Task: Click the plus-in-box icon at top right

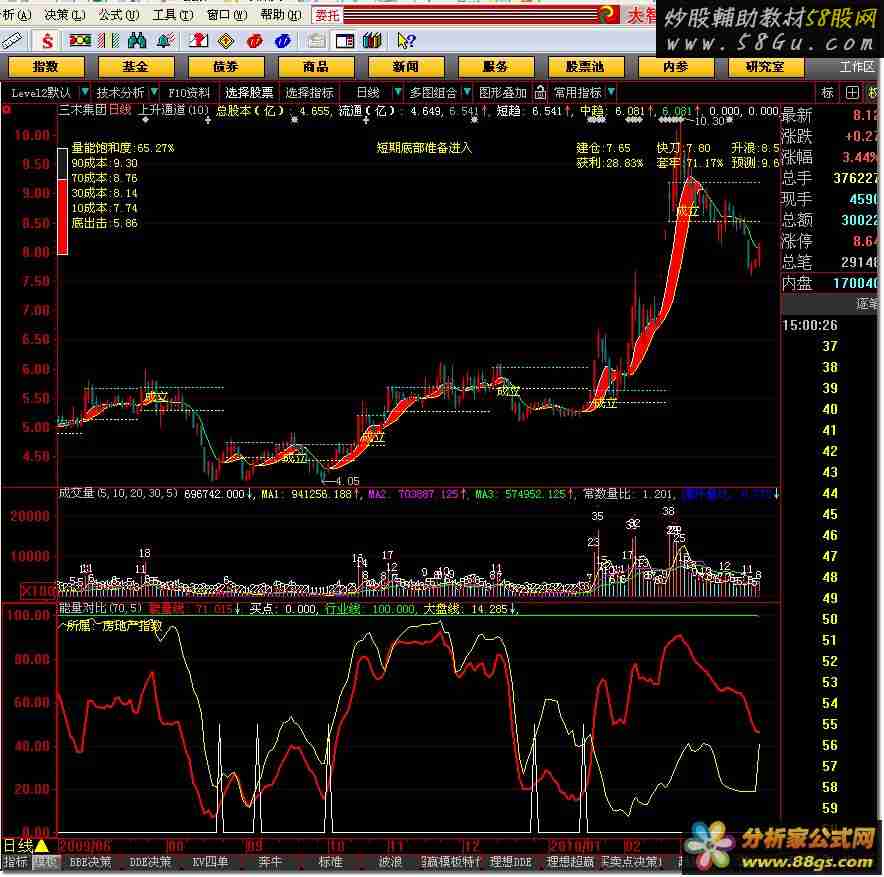Action: coord(852,92)
